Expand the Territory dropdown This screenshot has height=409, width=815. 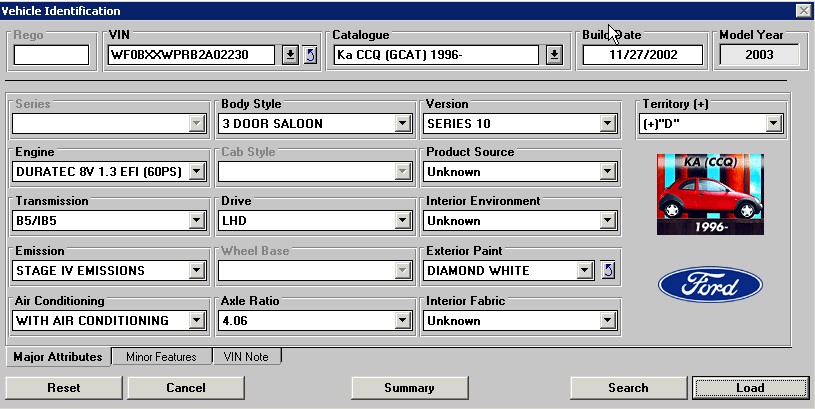coord(773,124)
